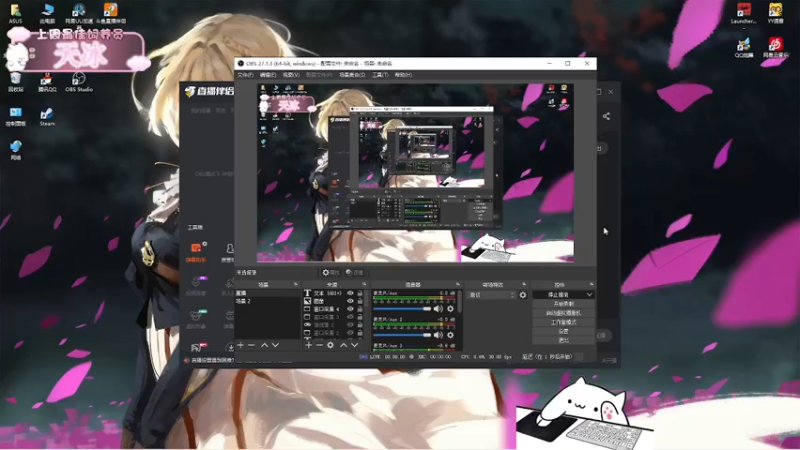
Task: Add a new source with plus icon
Action: tap(308, 345)
